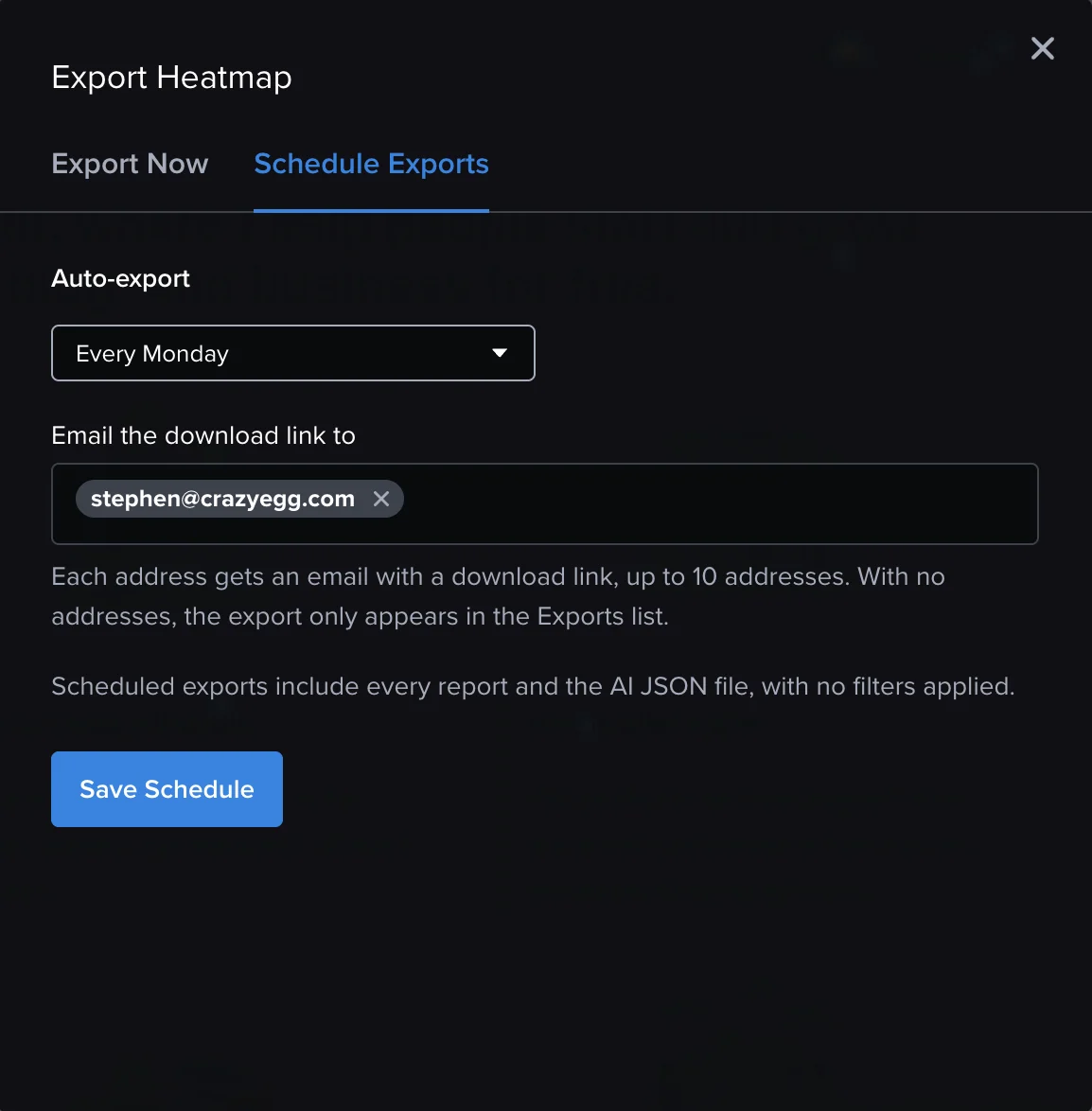Click the 'Email the download link to' label
Viewport: 1092px width, 1111px height.
pos(203,435)
